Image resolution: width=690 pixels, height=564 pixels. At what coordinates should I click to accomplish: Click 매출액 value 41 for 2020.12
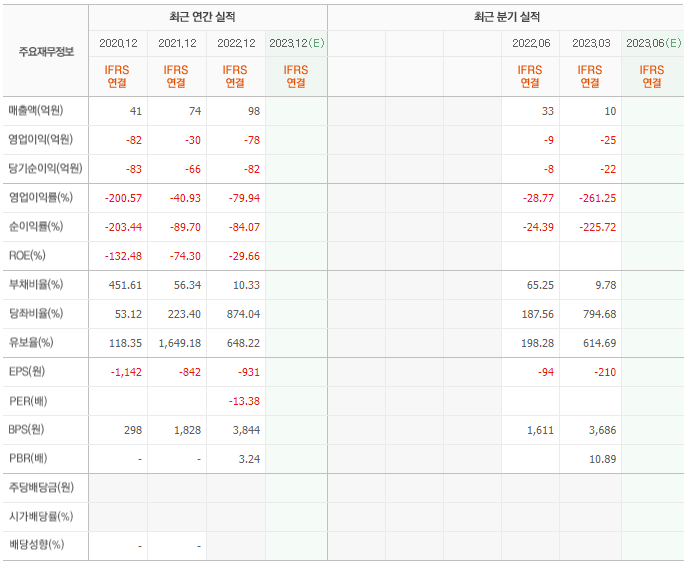click(x=136, y=111)
